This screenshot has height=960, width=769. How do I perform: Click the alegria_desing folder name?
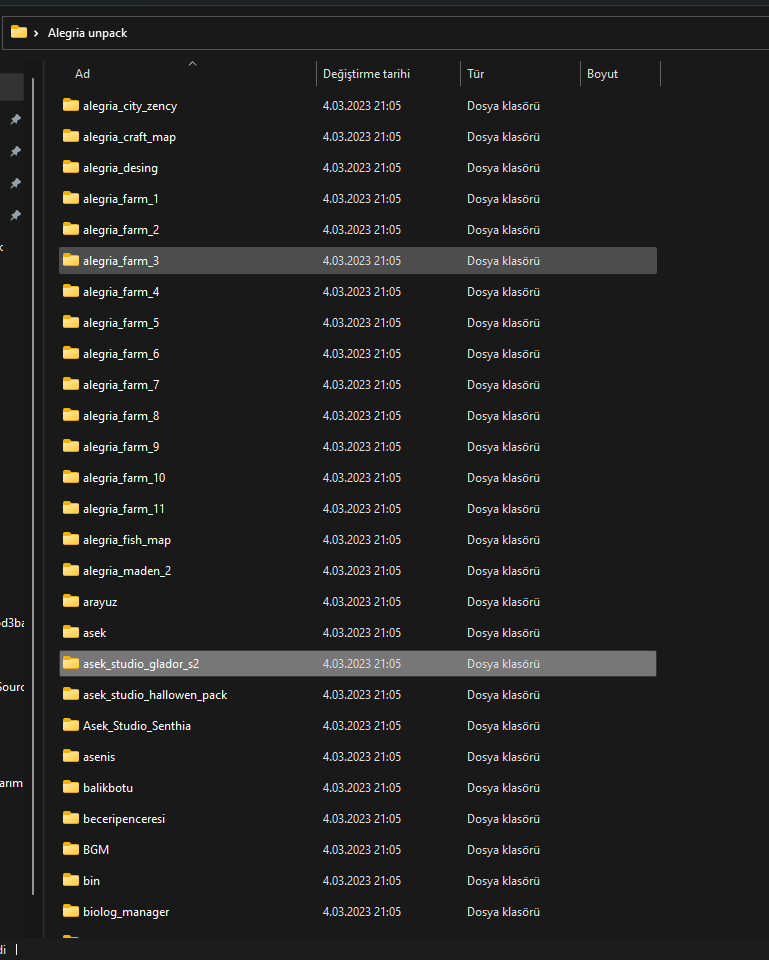pyautogui.click(x=120, y=168)
